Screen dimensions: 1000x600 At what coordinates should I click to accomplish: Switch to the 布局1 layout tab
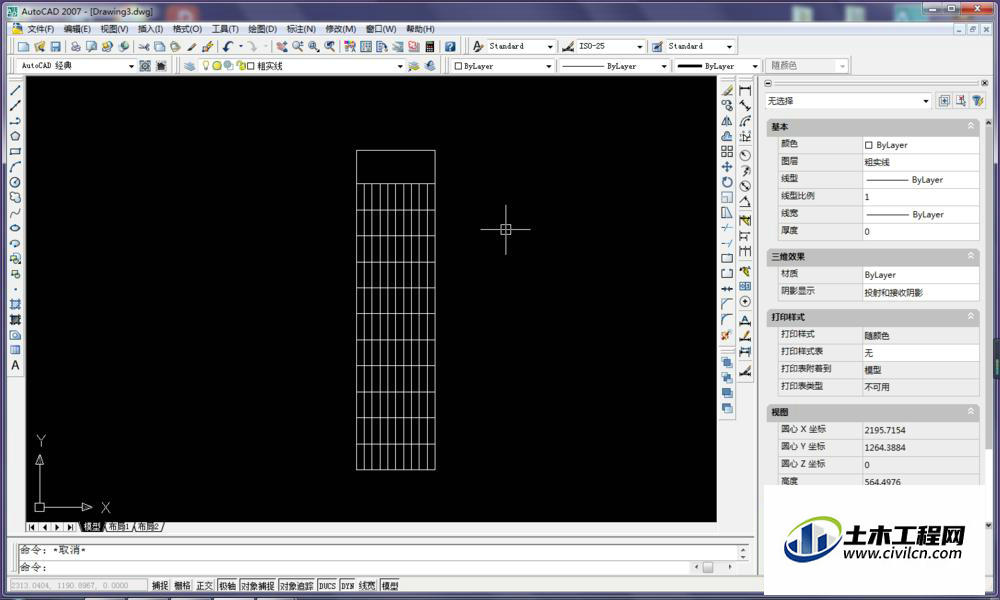pos(119,527)
